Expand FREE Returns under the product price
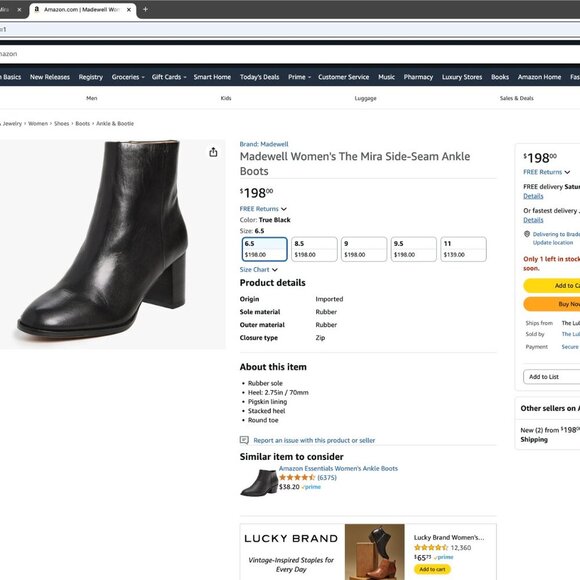The width and height of the screenshot is (580, 580). click(x=263, y=209)
